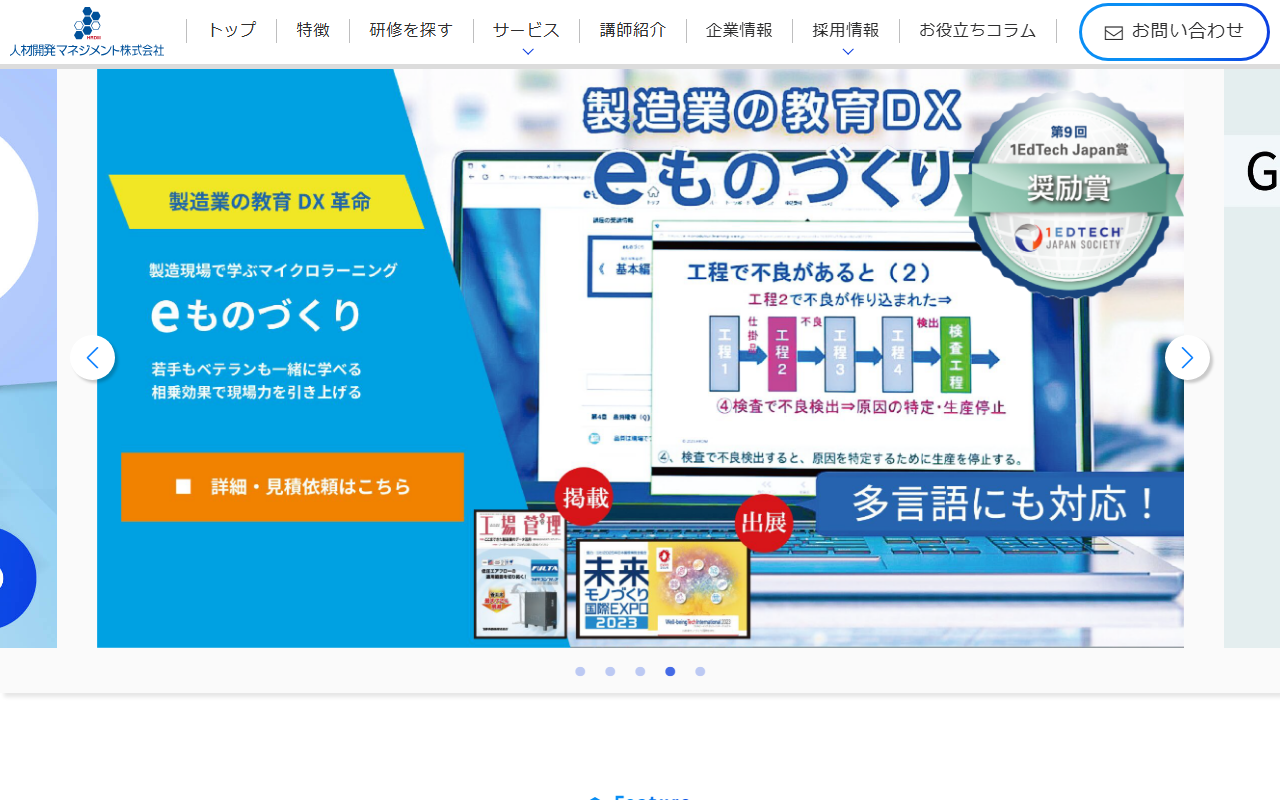Expand the サービス dropdown chevron
Viewport: 1280px width, 800px height.
[x=528, y=52]
